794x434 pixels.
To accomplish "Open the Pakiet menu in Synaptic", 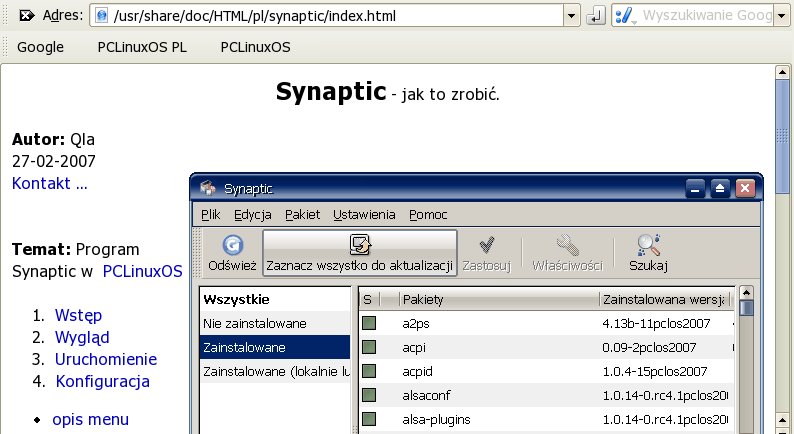I will [x=302, y=215].
